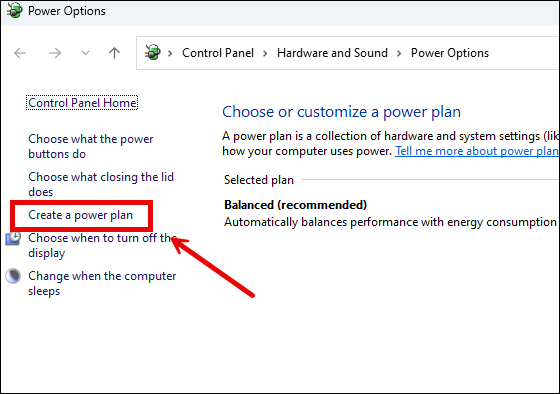
Task: Expand the chevron before Control Panel
Action: point(170,54)
